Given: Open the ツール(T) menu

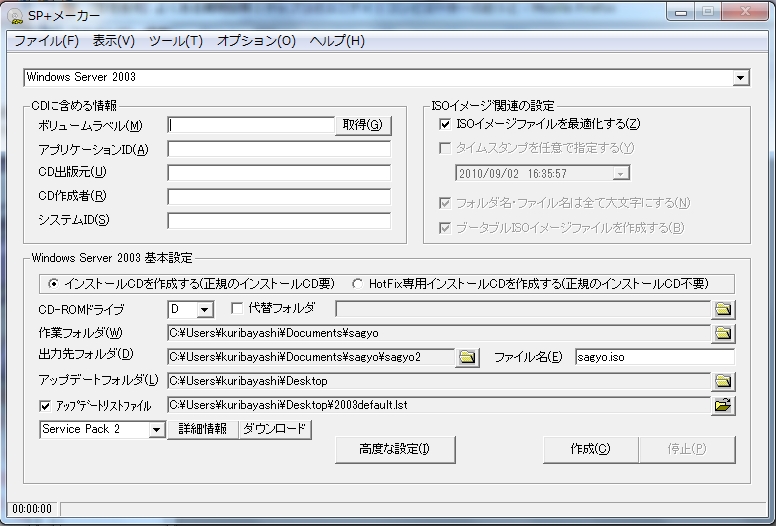Looking at the screenshot, I should tap(176, 41).
